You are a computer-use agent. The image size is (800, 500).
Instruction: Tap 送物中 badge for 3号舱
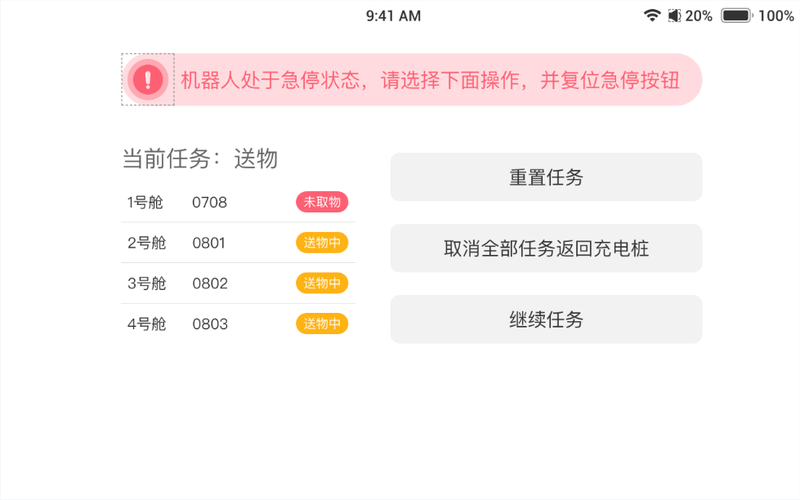coord(322,283)
